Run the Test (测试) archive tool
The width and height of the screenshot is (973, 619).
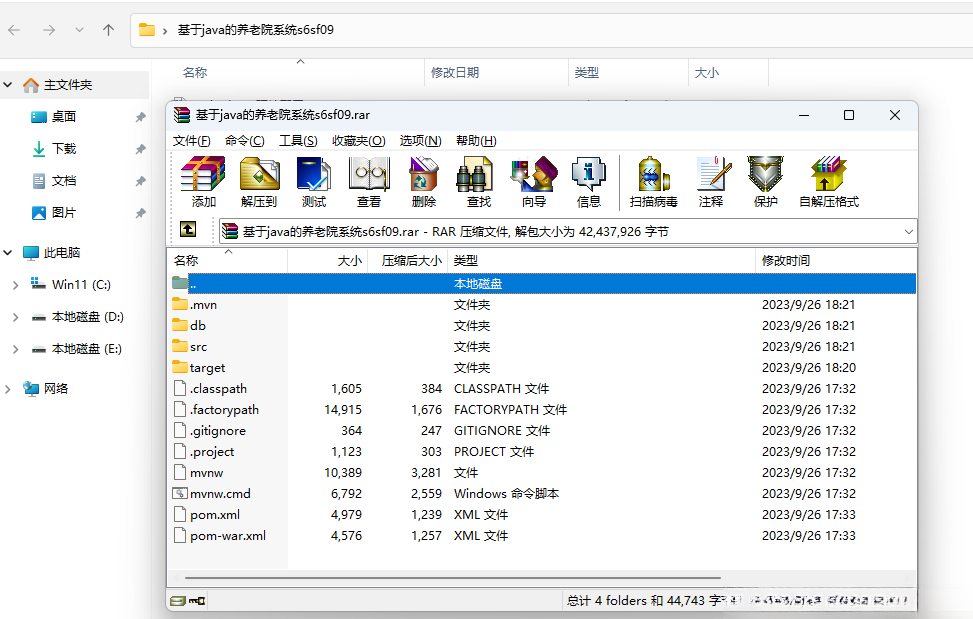tap(314, 181)
